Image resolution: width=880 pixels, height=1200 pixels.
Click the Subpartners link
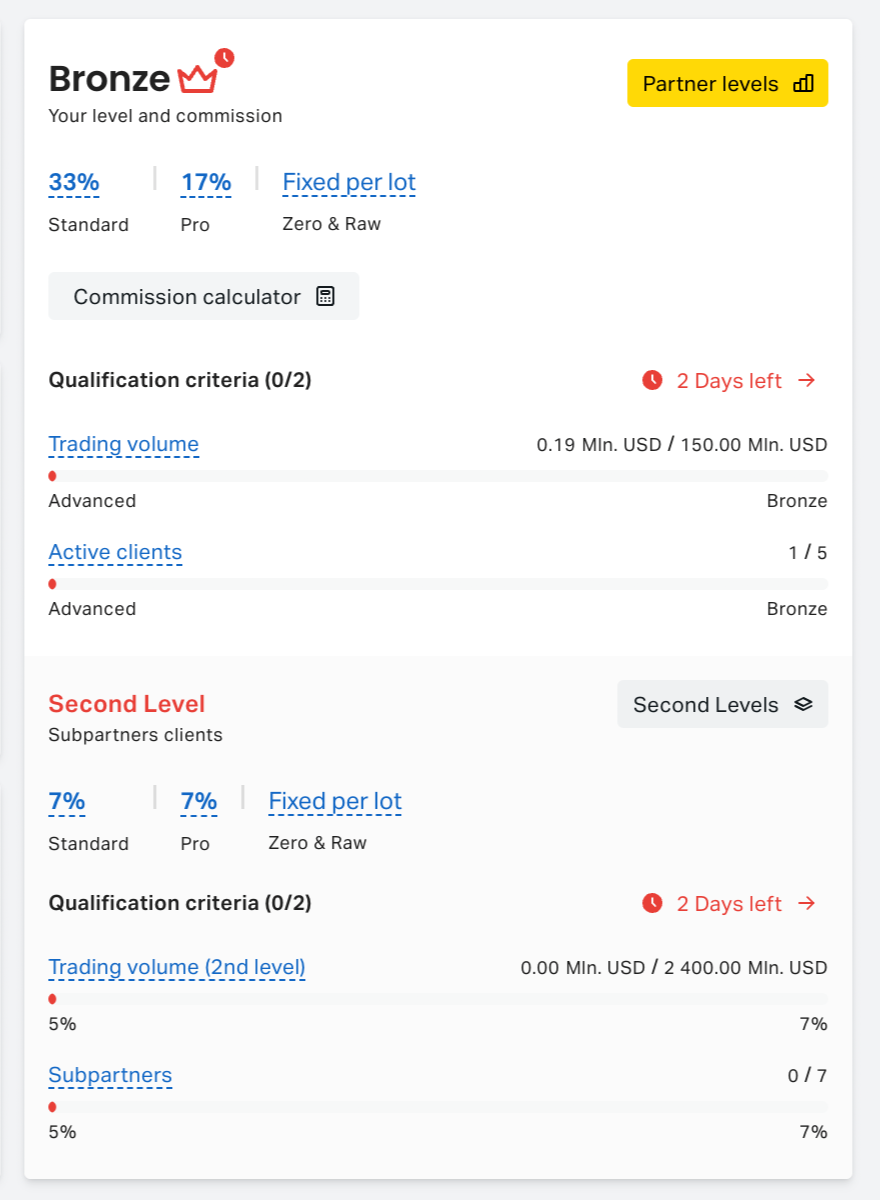(x=110, y=1075)
